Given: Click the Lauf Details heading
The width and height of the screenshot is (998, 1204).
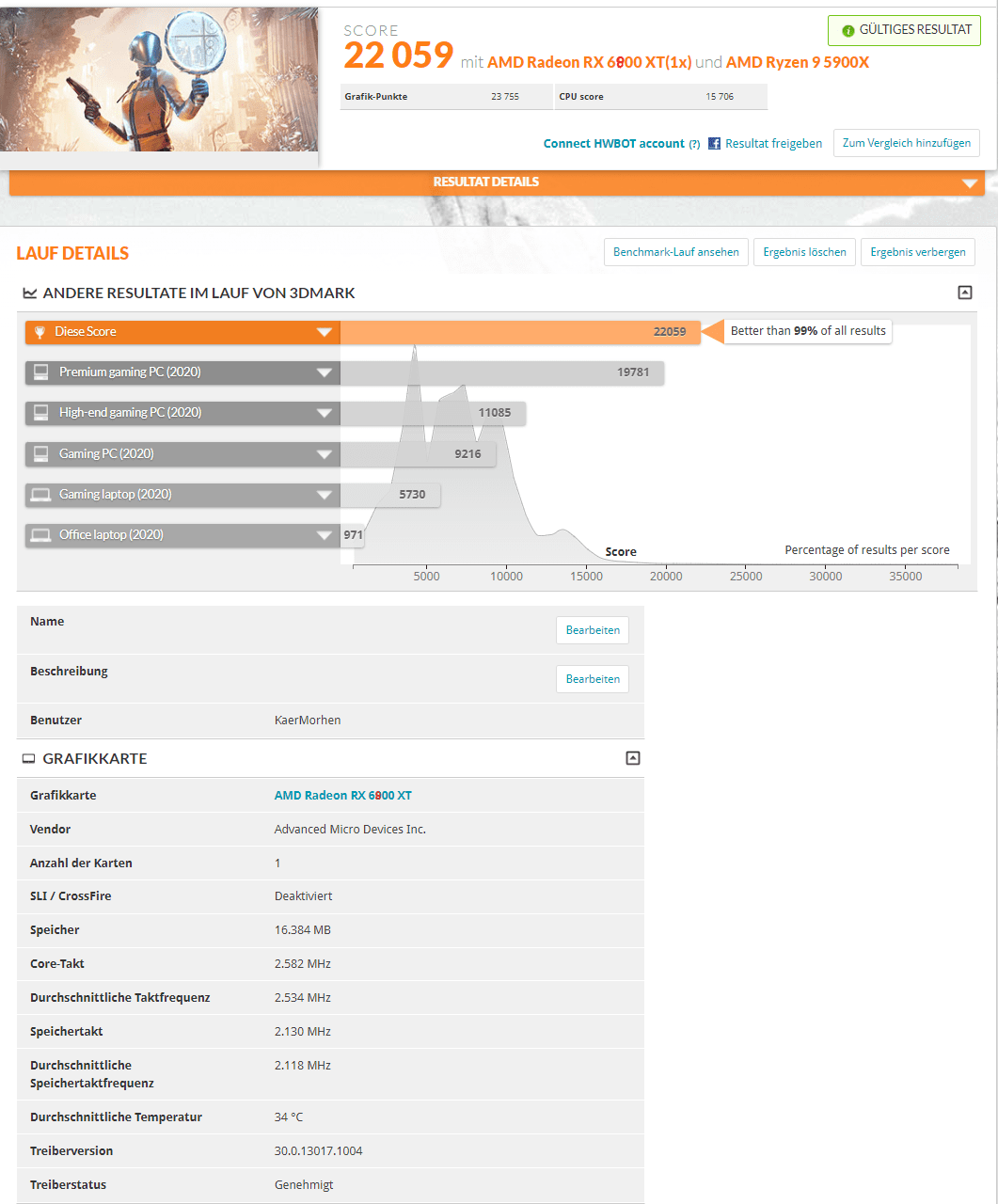Looking at the screenshot, I should pyautogui.click(x=72, y=253).
